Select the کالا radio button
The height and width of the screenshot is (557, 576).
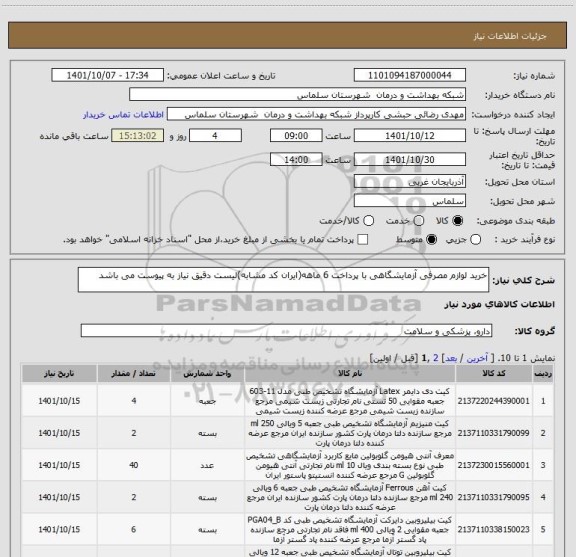[x=458, y=220]
